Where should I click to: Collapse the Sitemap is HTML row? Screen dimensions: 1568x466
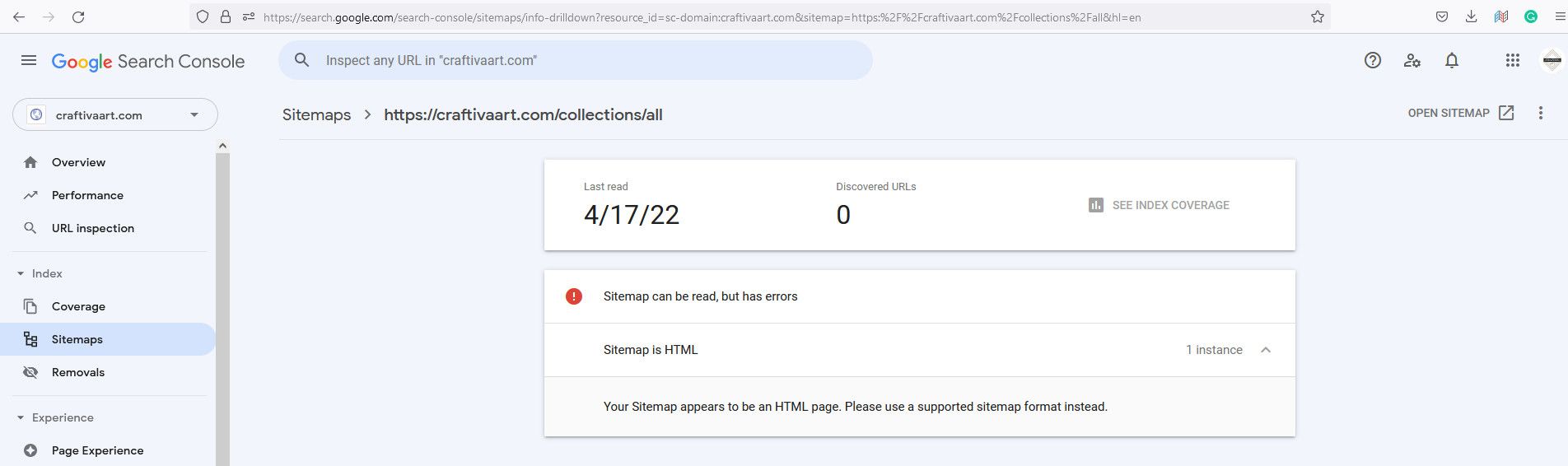[1266, 350]
